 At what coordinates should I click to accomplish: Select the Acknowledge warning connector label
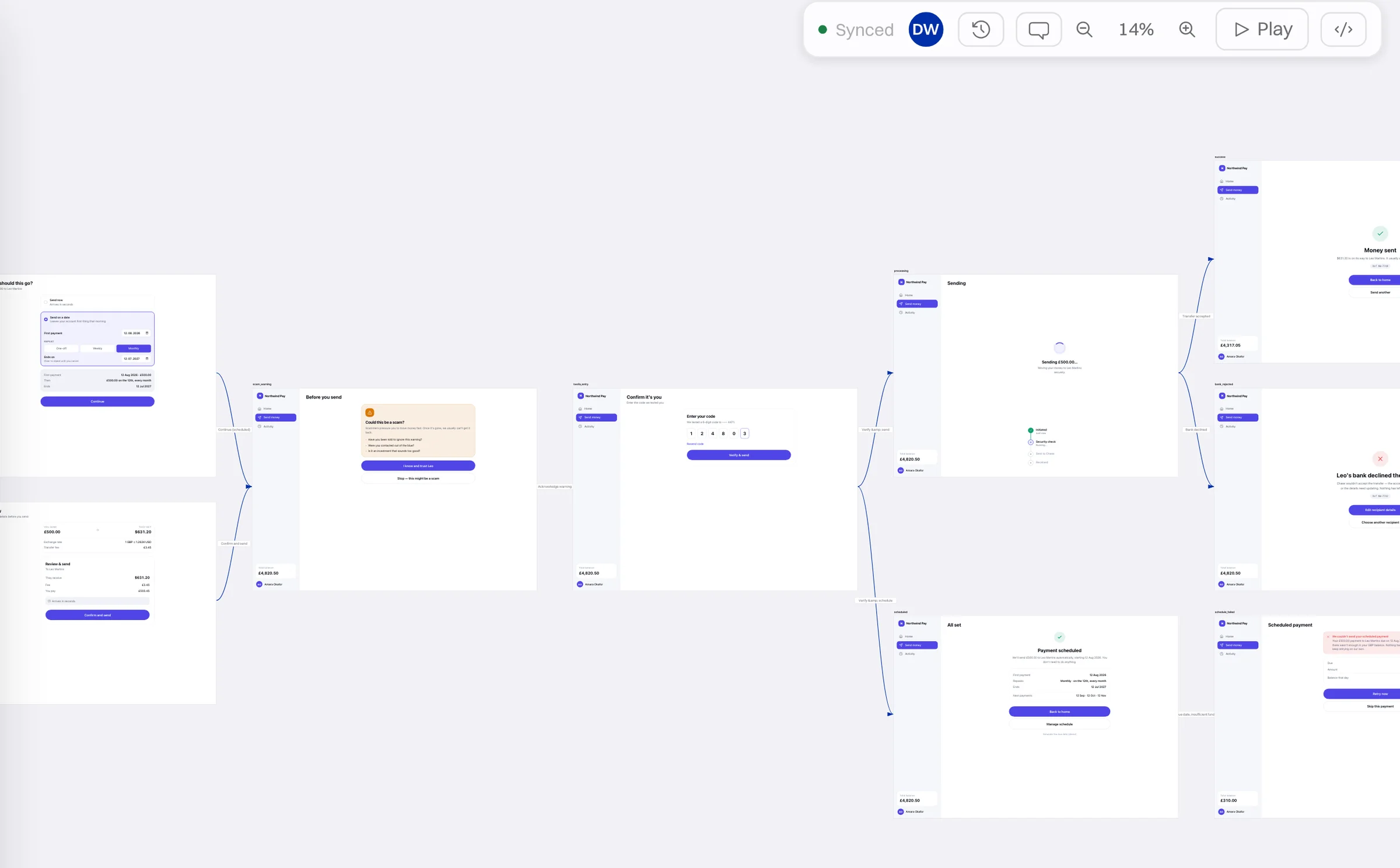pos(555,487)
